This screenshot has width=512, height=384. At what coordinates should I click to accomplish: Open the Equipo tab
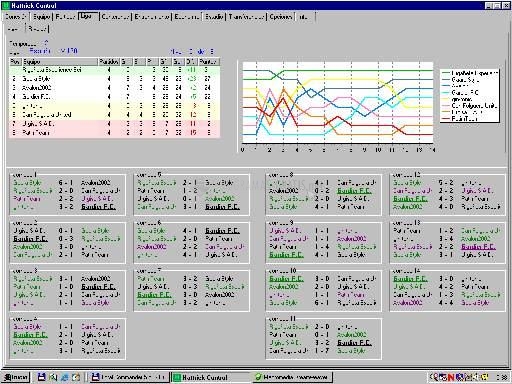coord(41,16)
